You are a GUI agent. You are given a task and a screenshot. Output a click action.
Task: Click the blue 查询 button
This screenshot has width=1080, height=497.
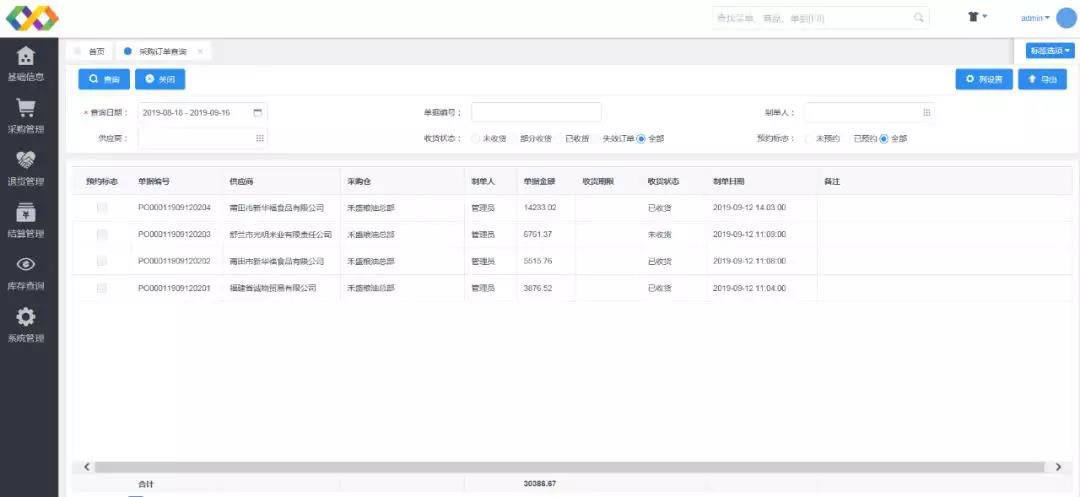point(104,79)
